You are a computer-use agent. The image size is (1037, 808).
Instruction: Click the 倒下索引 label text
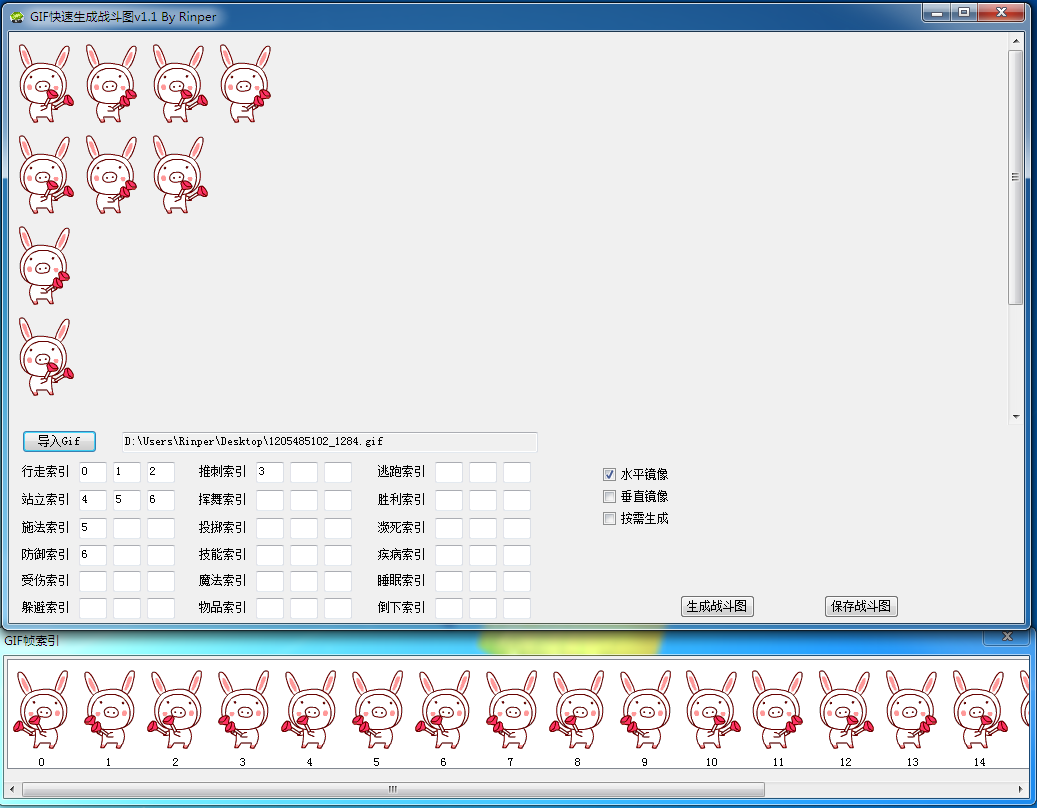pos(401,607)
